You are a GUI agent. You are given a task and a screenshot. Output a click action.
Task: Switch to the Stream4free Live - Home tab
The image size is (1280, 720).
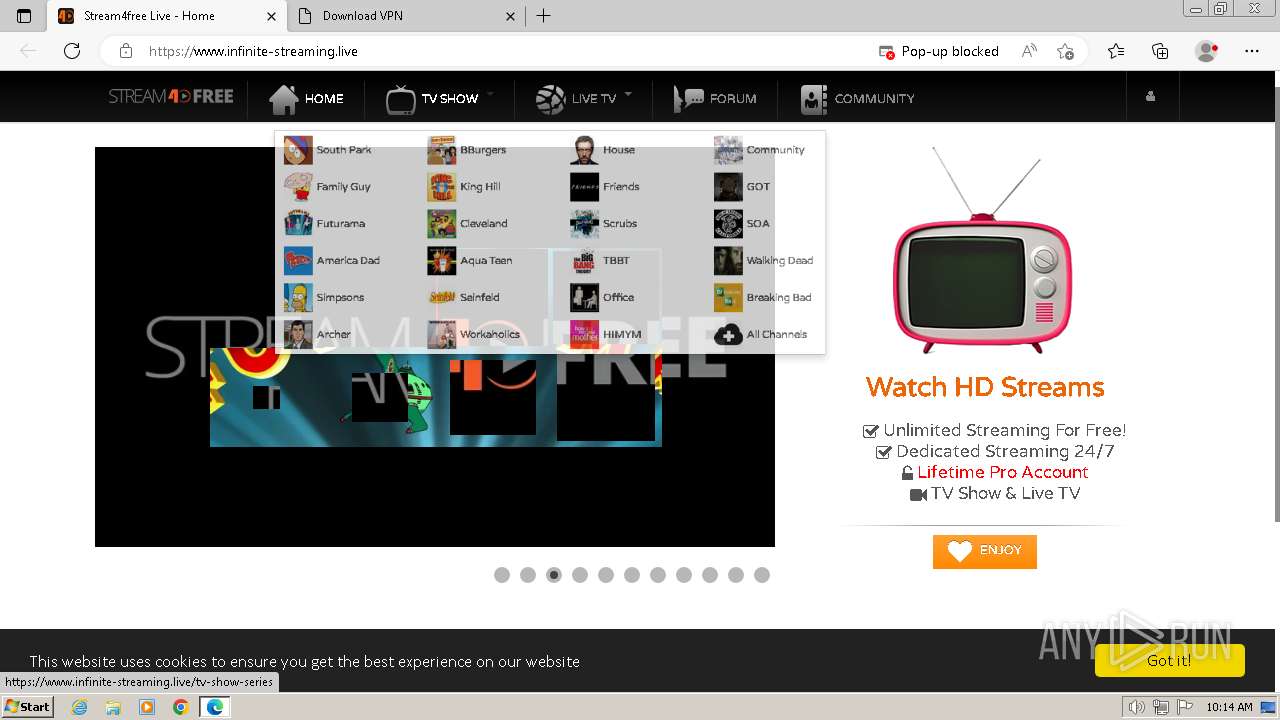click(x=168, y=16)
